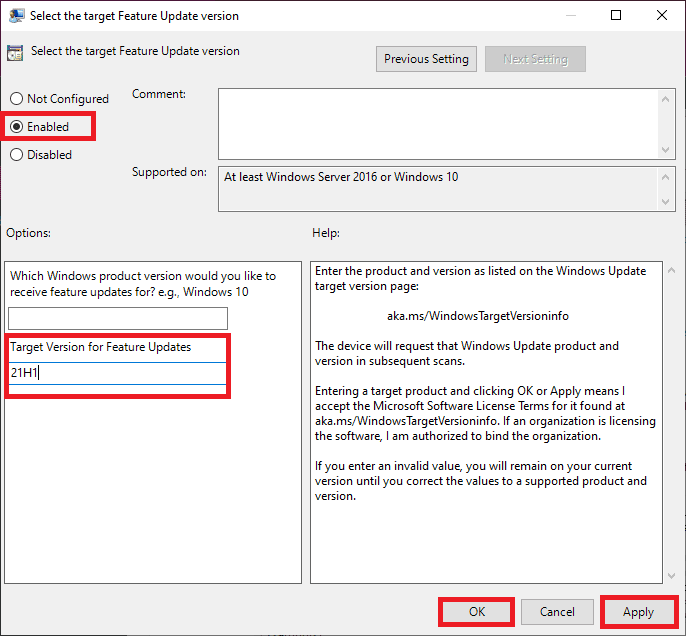Click the aka.ms/WindowsTargetVersioninfo centered help text
This screenshot has width=686, height=636.
tap(478, 316)
